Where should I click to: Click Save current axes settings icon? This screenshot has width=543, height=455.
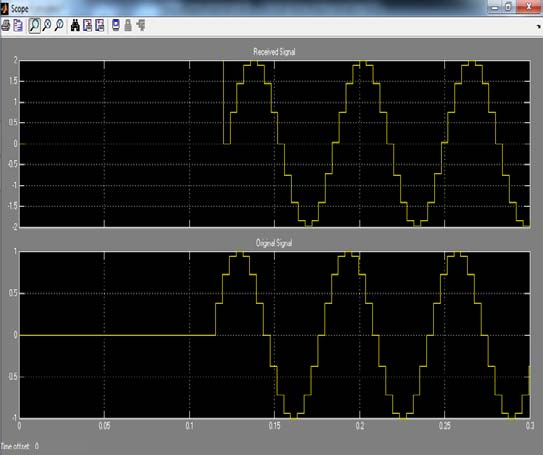pyautogui.click(x=87, y=25)
